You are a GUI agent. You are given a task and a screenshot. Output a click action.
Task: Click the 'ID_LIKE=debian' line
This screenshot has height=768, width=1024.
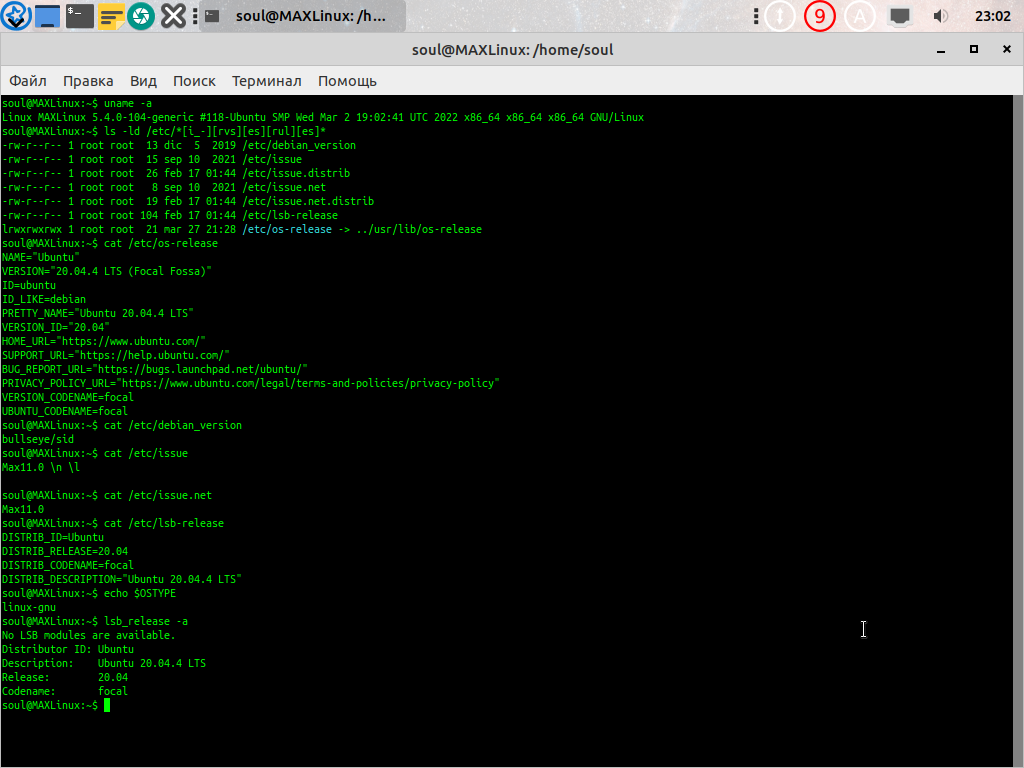click(x=44, y=299)
